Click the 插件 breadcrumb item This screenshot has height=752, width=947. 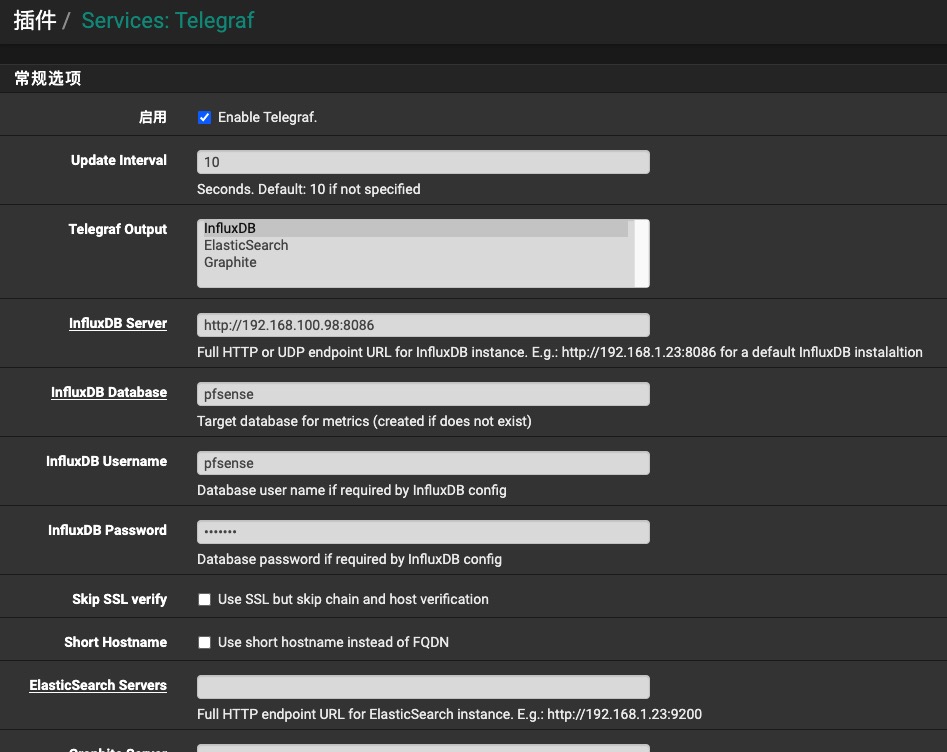point(35,20)
